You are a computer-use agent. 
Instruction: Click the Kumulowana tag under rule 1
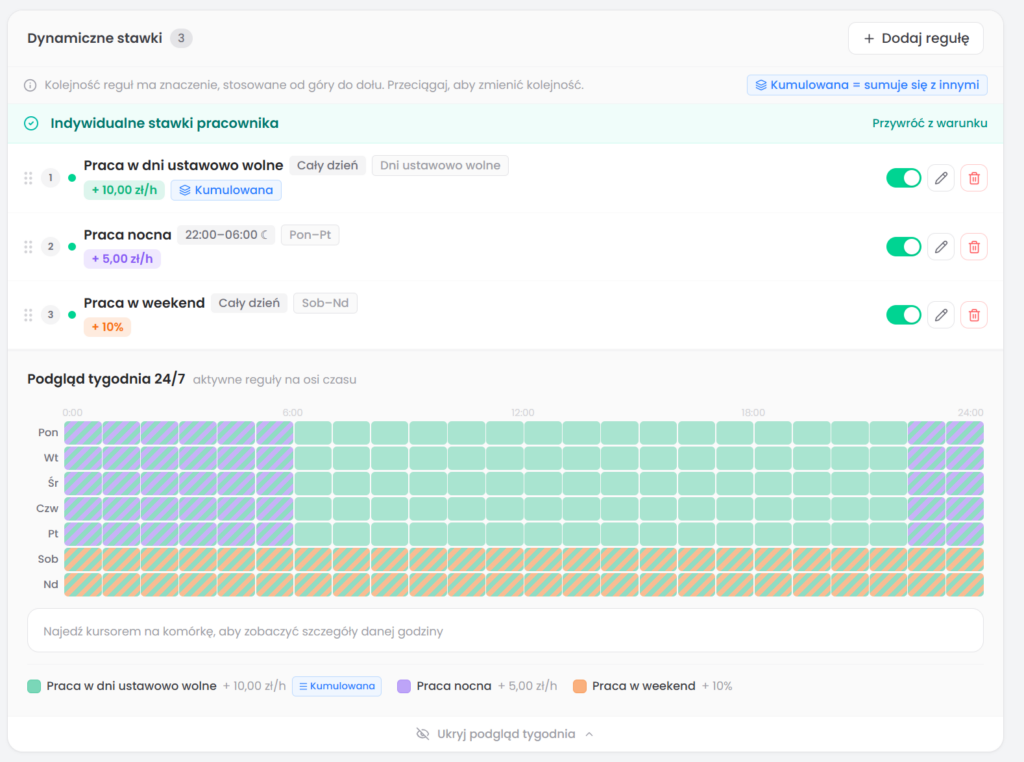226,190
